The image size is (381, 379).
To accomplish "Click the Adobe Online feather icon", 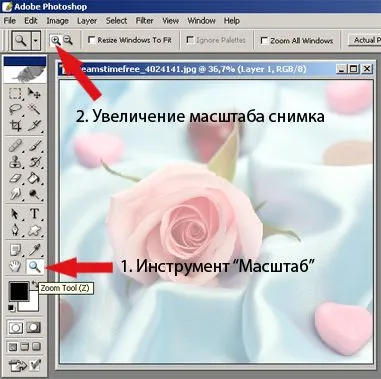I will tap(25, 74).
